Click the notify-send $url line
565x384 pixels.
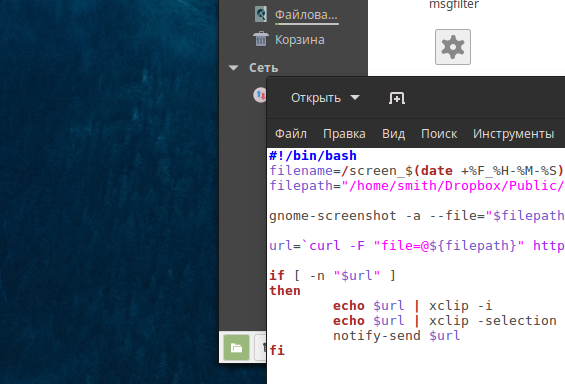point(396,335)
